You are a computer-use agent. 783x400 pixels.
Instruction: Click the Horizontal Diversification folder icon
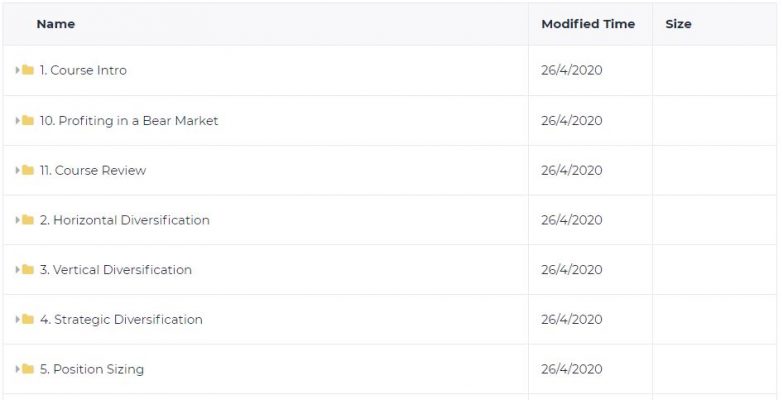point(28,220)
